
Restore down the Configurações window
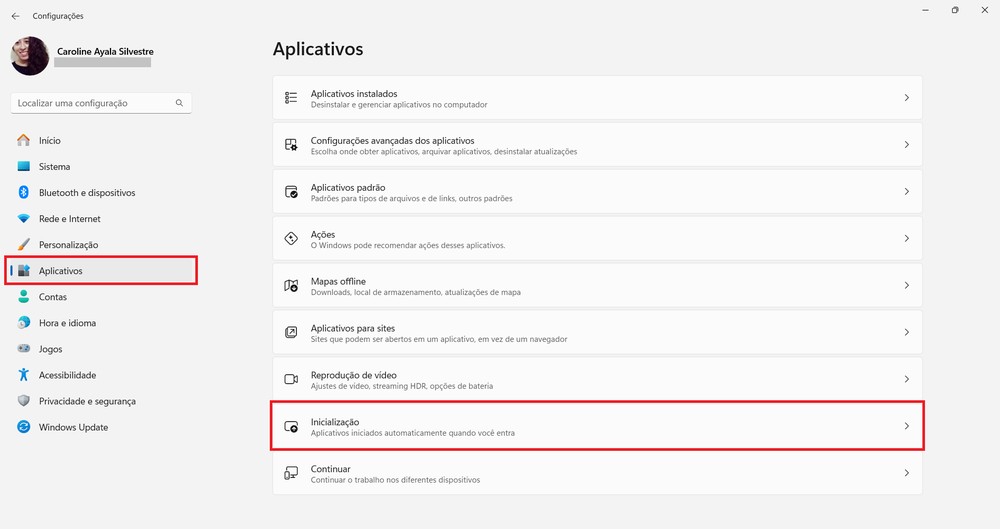(x=955, y=10)
